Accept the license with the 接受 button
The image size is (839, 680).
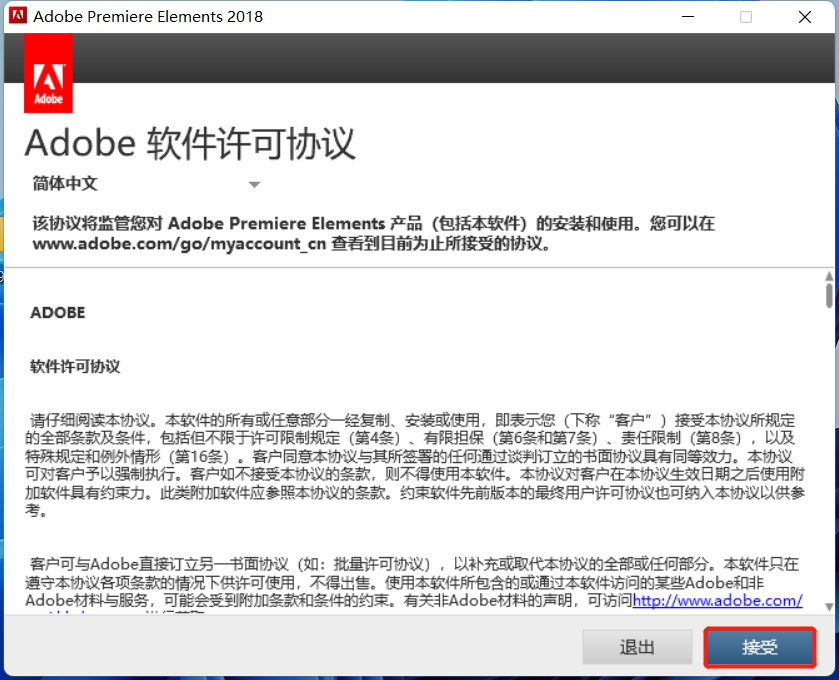pyautogui.click(x=759, y=647)
